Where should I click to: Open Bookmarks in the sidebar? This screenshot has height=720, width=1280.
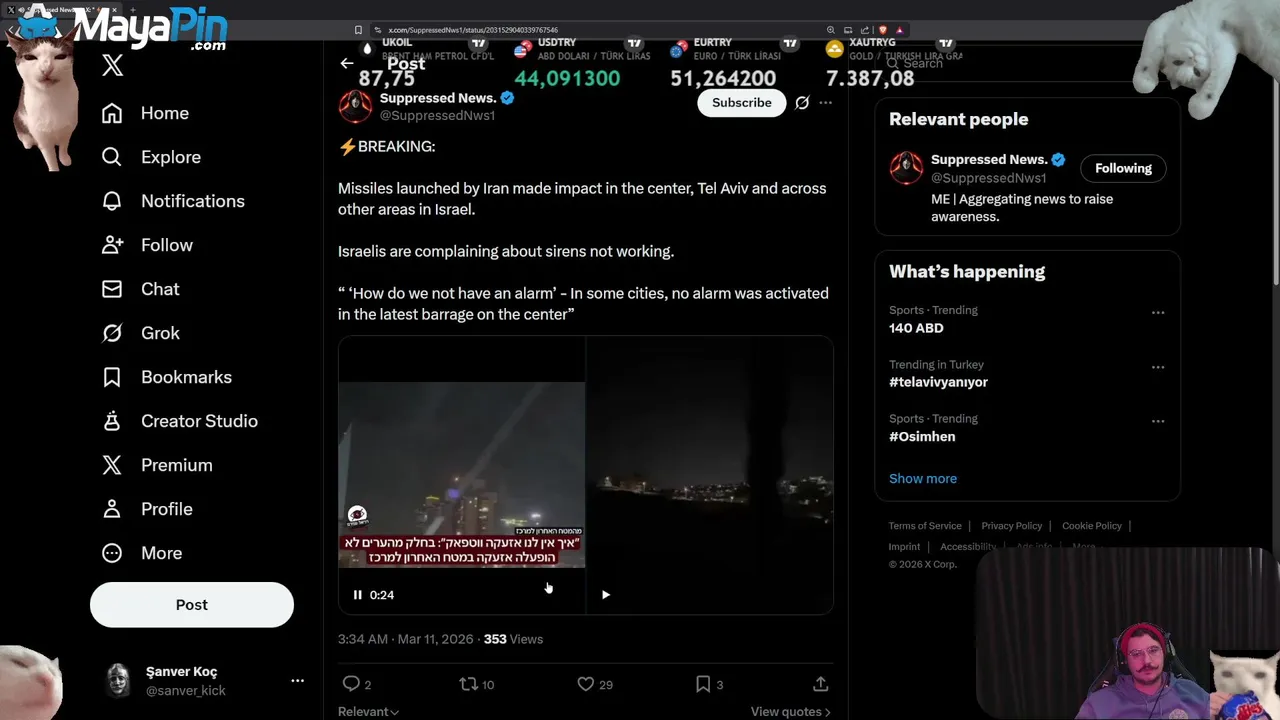tap(167, 377)
